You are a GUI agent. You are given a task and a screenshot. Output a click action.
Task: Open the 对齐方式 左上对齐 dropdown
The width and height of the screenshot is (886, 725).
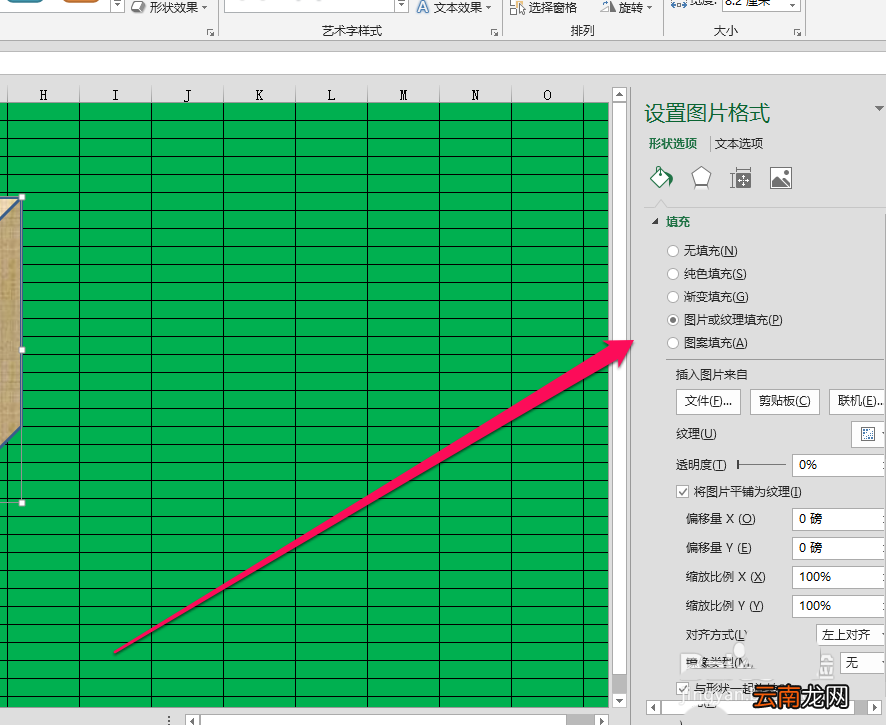[x=850, y=635]
